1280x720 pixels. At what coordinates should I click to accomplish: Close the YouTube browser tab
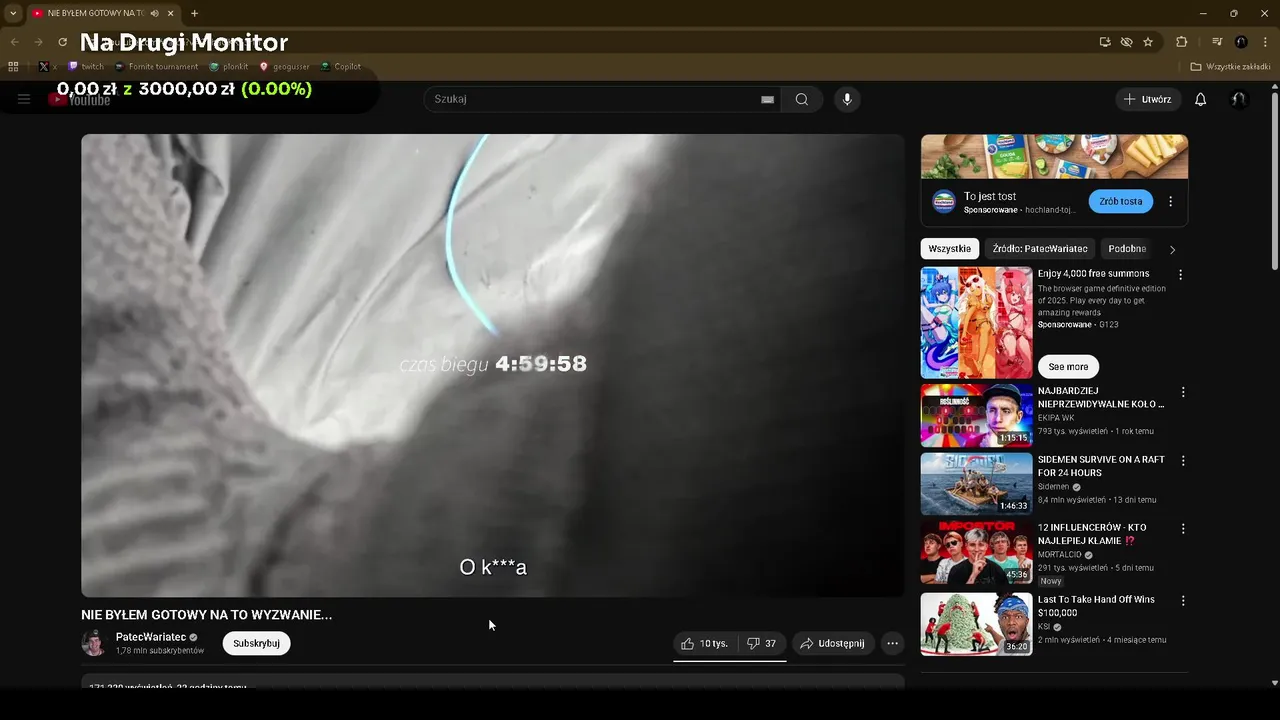[x=171, y=13]
